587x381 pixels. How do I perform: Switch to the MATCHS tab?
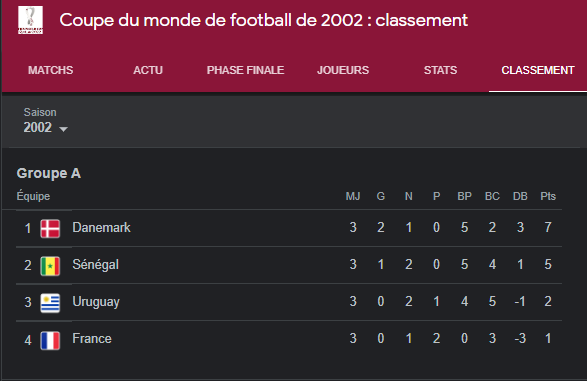point(51,70)
